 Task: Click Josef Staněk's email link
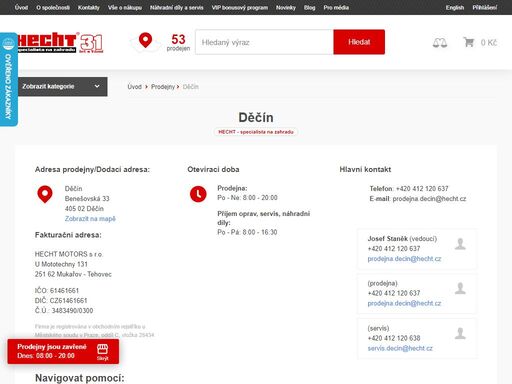(x=404, y=259)
